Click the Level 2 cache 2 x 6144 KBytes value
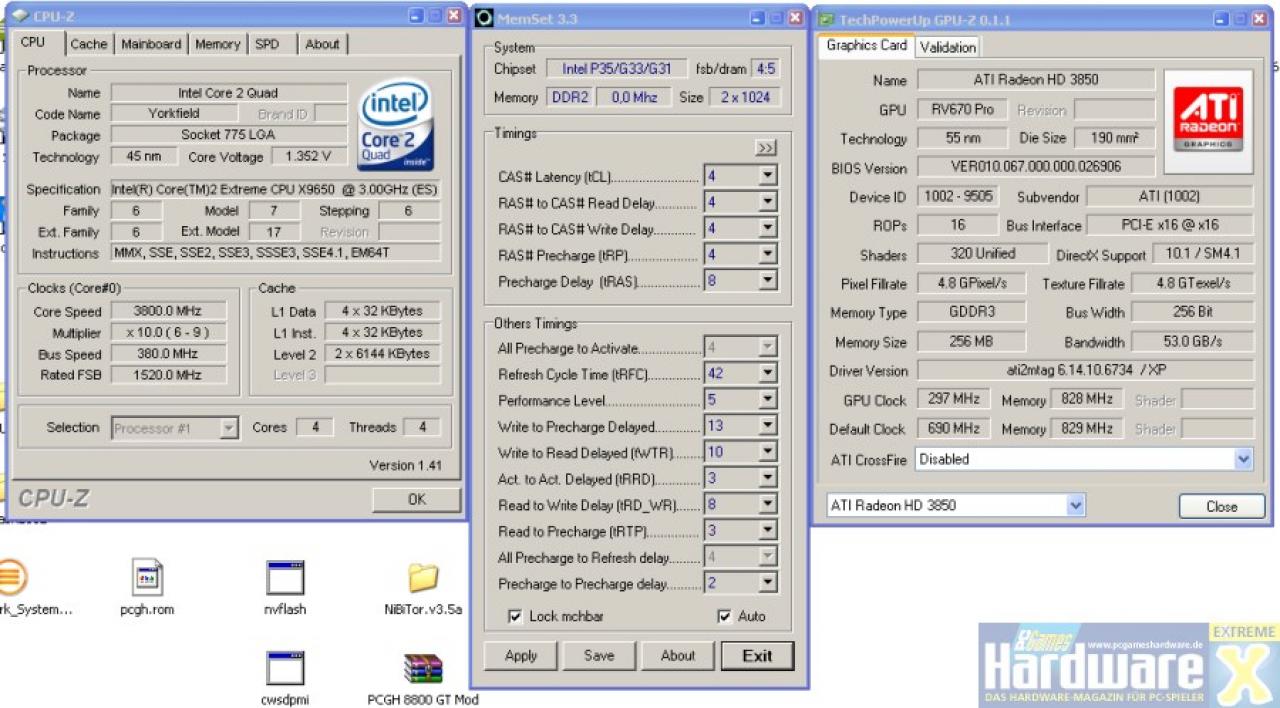The width and height of the screenshot is (1280, 708). [x=382, y=354]
